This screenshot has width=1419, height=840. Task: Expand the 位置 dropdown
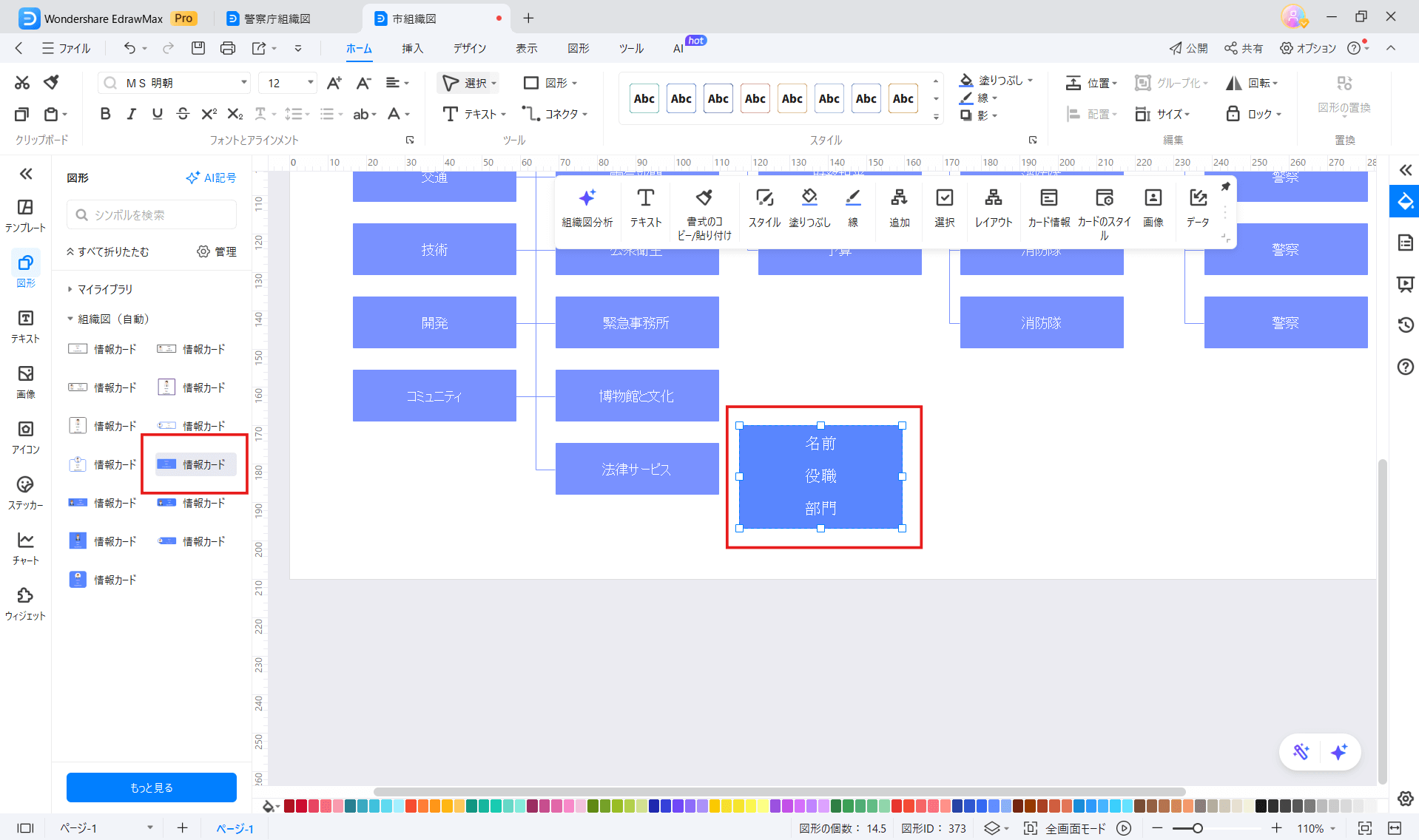pyautogui.click(x=1114, y=84)
